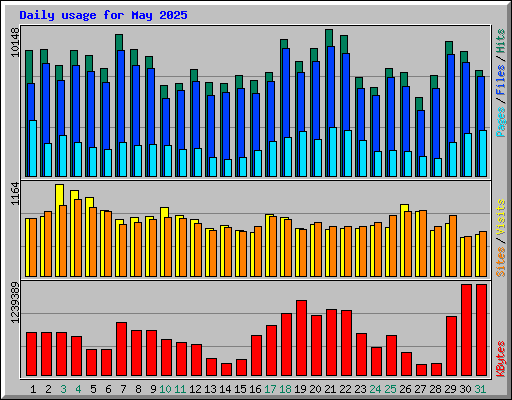Select day label 15 on the axis
Viewport: 512px width, 400px height.
(240, 389)
